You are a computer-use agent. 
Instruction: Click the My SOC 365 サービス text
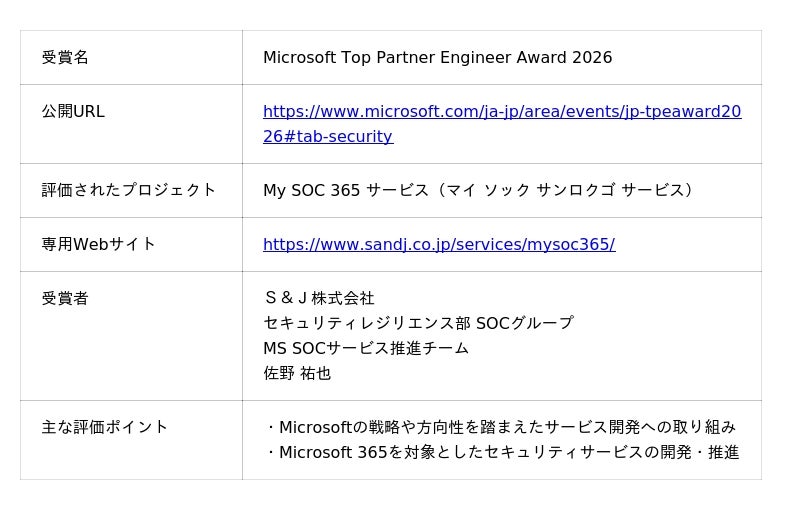345,190
